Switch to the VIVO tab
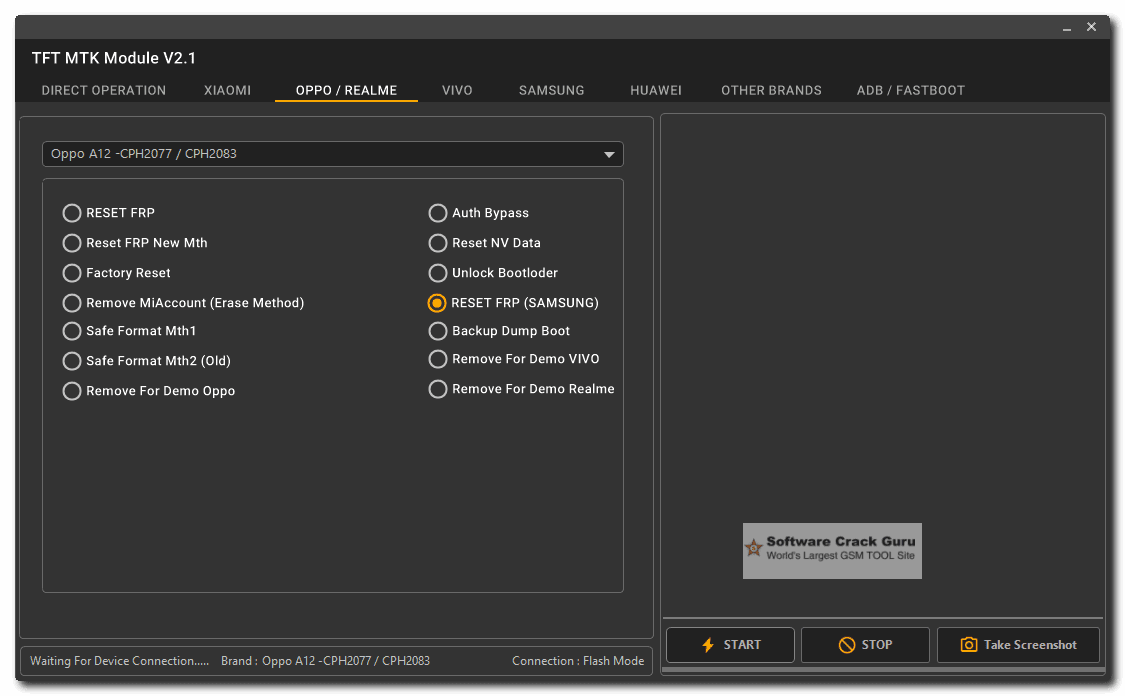The height and width of the screenshot is (696, 1125). 457,90
